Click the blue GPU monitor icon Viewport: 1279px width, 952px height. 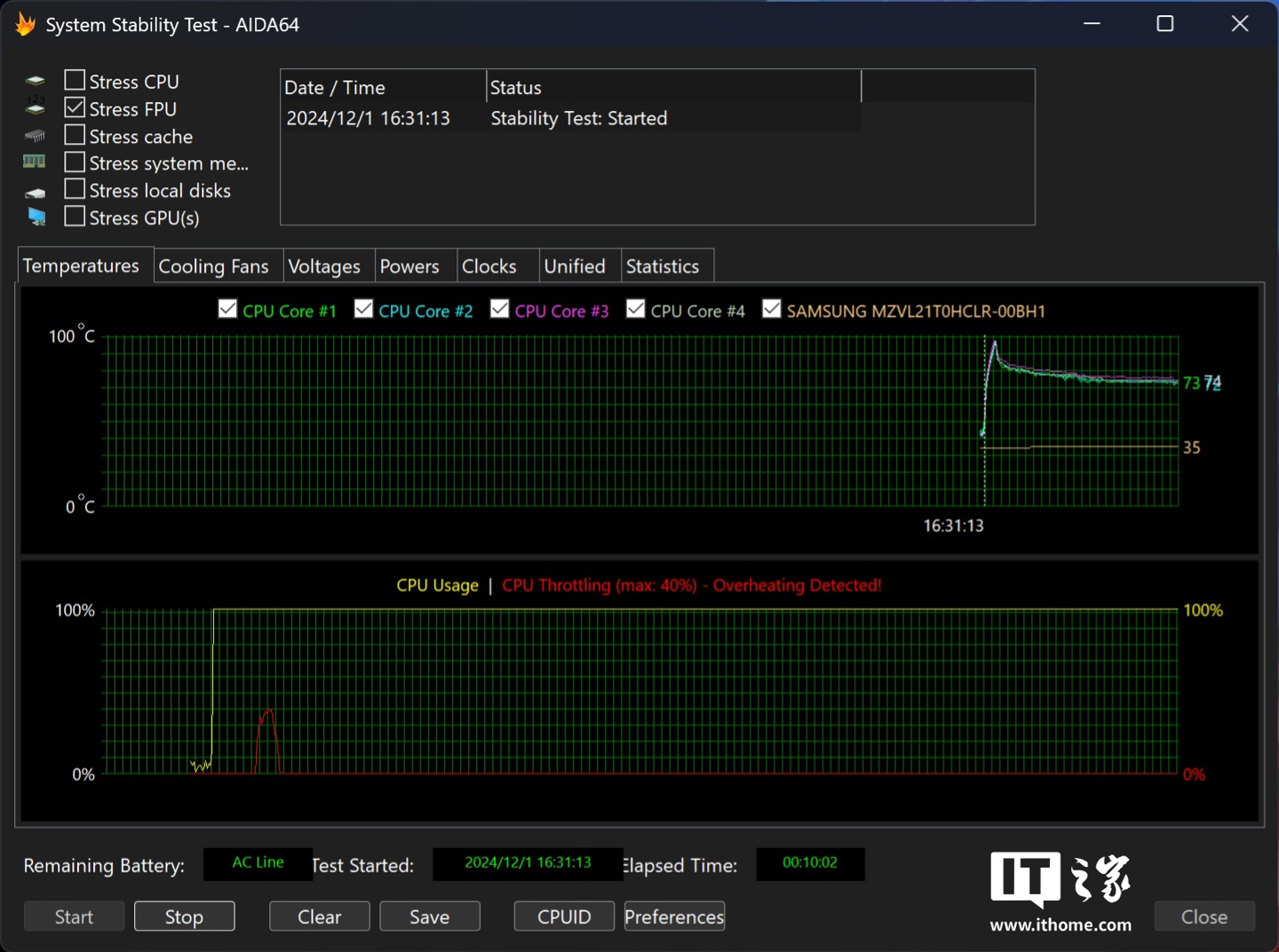point(36,217)
